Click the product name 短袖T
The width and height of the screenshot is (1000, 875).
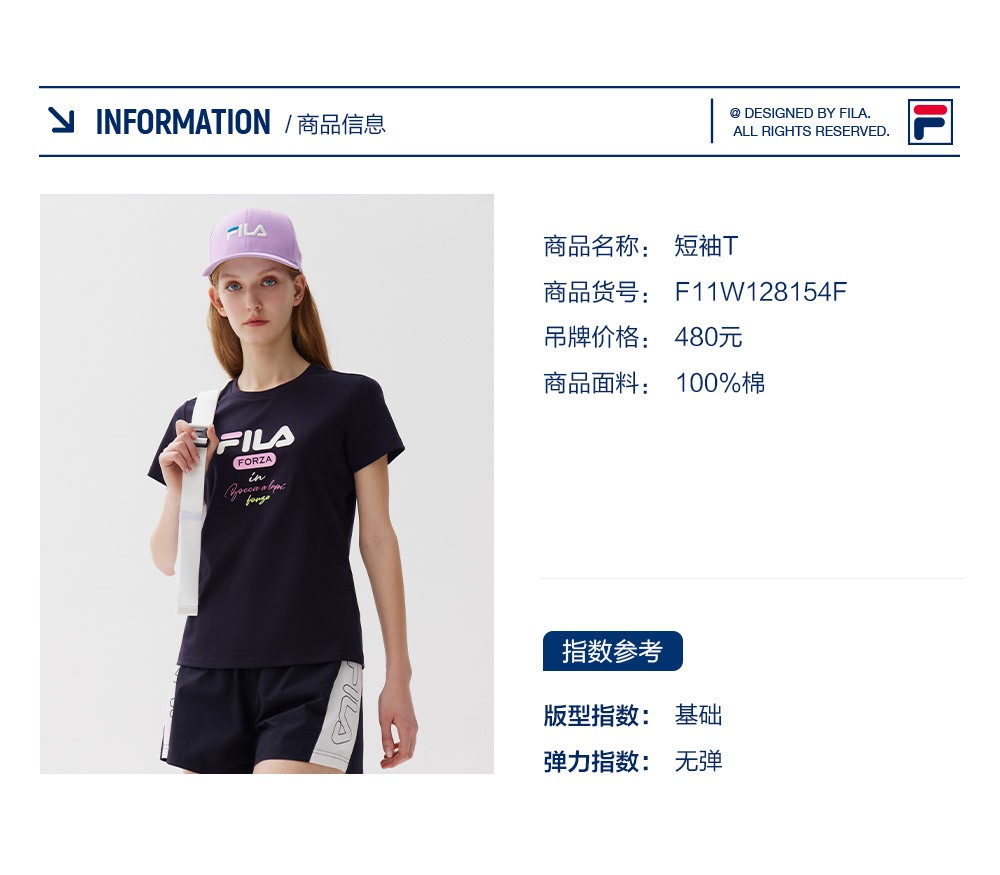(707, 246)
